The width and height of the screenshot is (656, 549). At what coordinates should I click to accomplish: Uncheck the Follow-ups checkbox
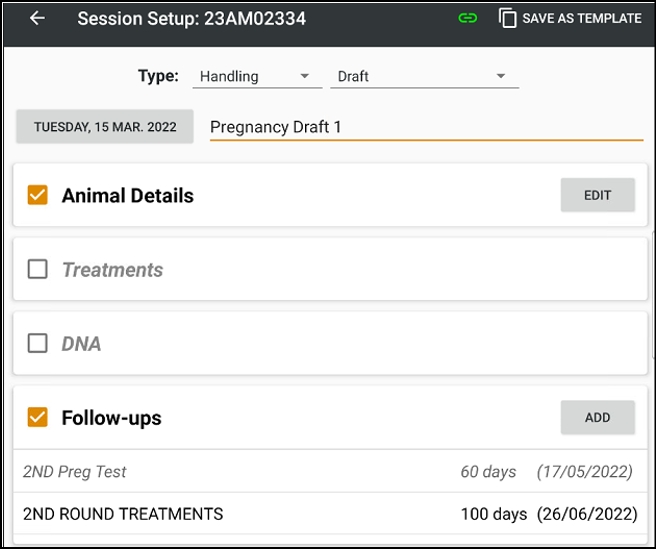pyautogui.click(x=38, y=417)
